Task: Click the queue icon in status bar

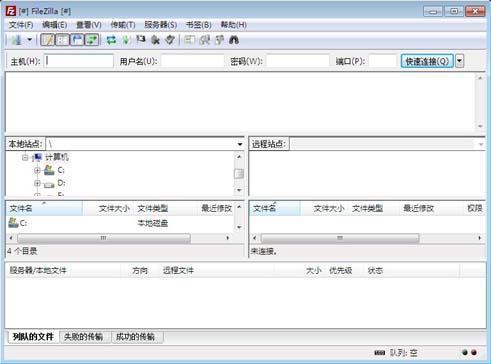Action: pos(379,353)
